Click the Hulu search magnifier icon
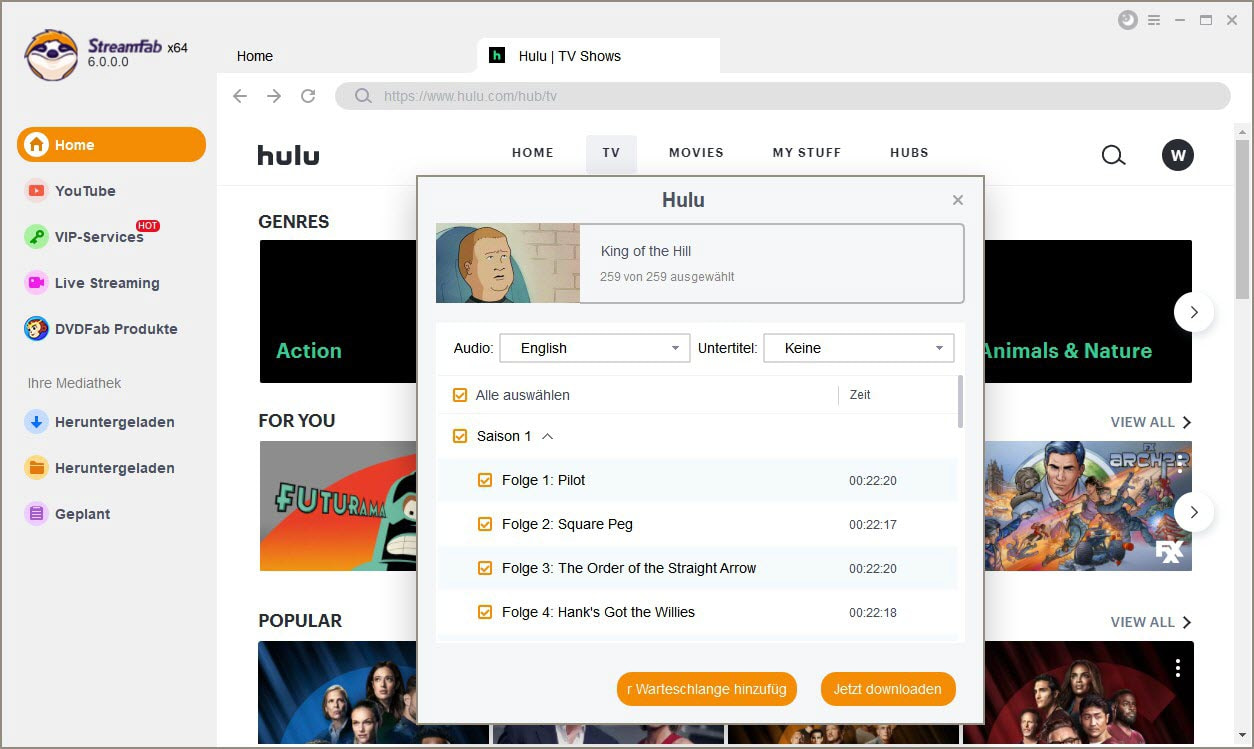The height and width of the screenshot is (749, 1254). [x=1113, y=155]
